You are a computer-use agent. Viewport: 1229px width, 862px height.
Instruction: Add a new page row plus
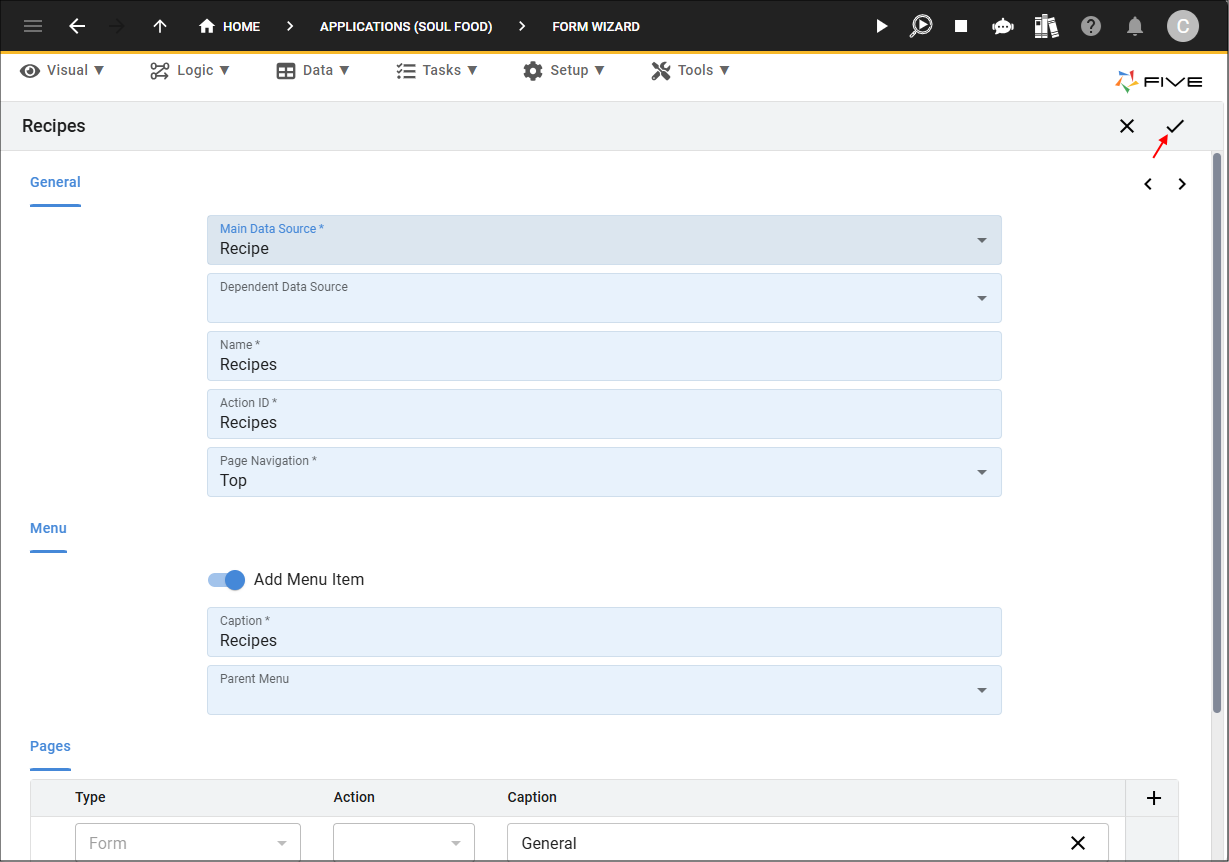point(1153,798)
